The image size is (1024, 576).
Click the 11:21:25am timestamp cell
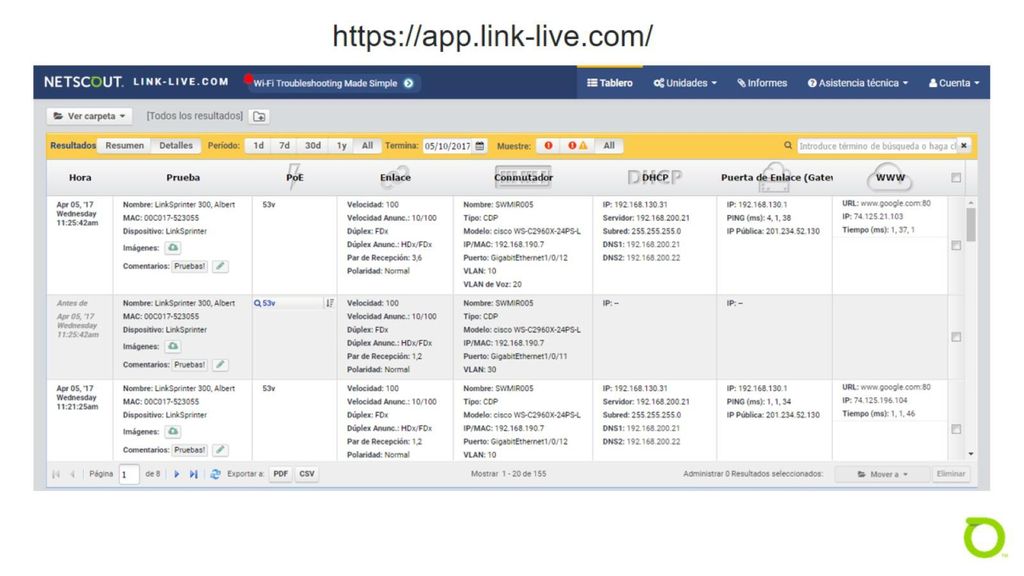(76, 397)
